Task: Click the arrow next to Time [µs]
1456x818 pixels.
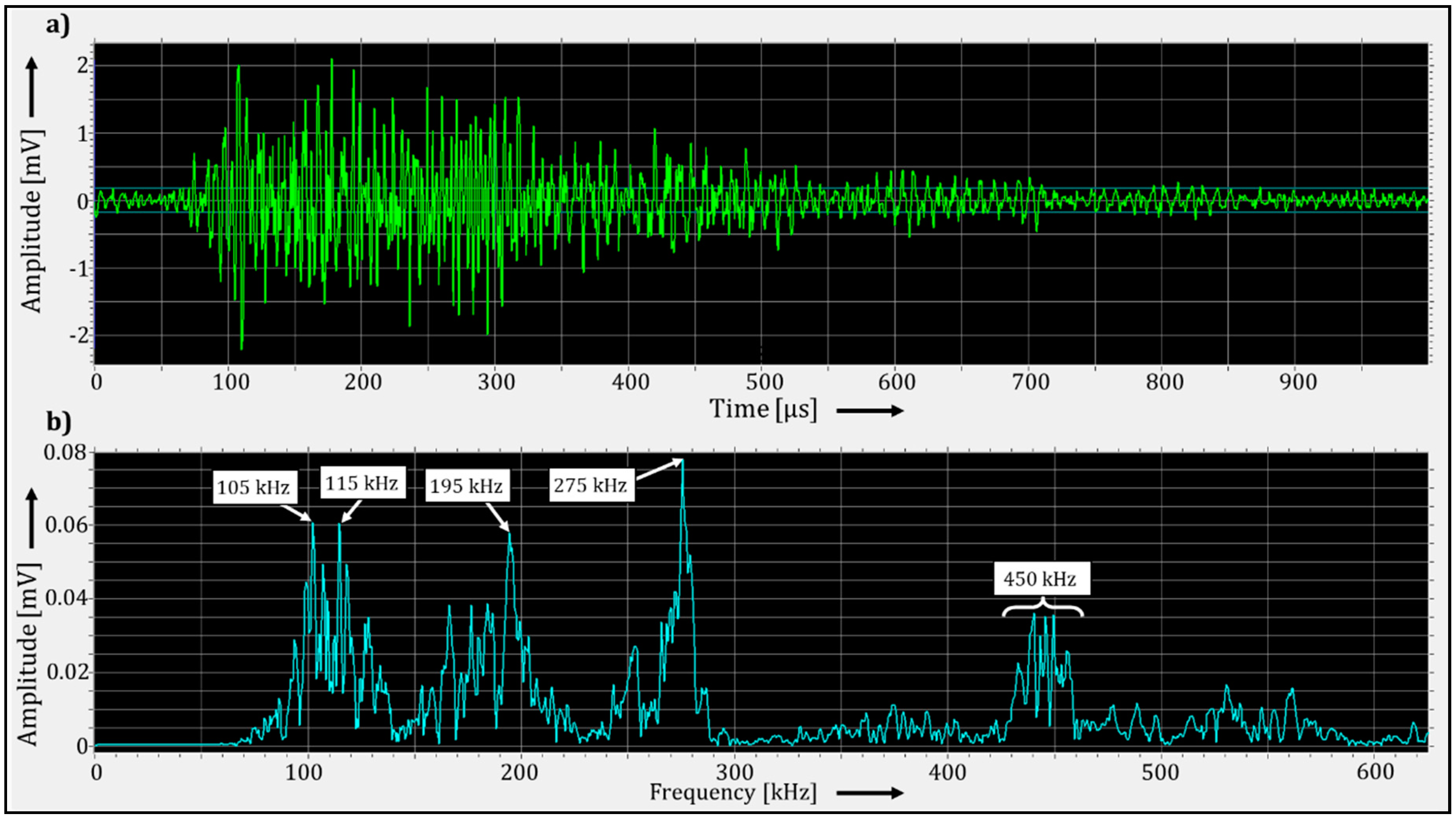Action: 870,411
